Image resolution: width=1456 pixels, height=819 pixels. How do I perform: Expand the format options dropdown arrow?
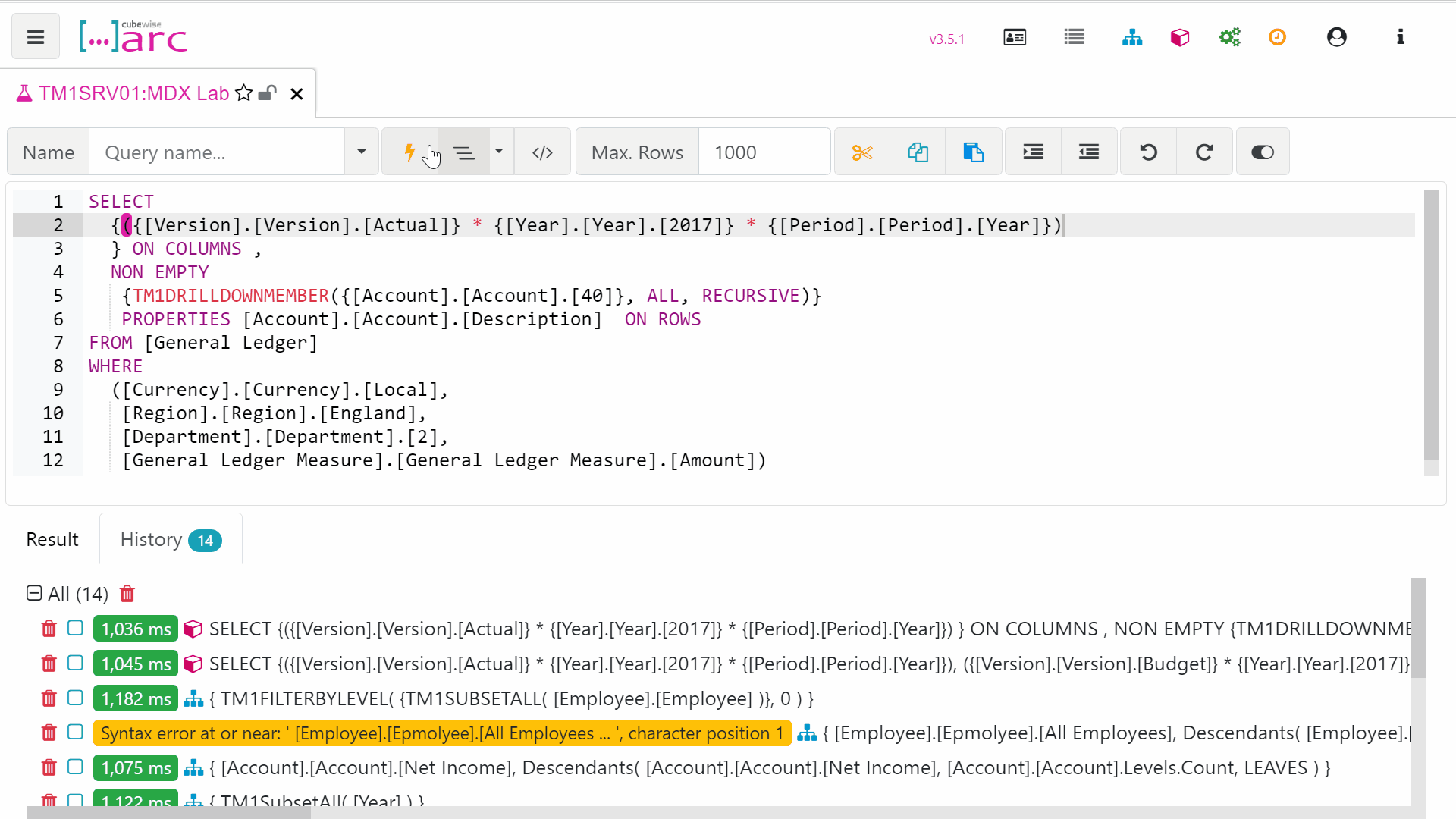(499, 152)
